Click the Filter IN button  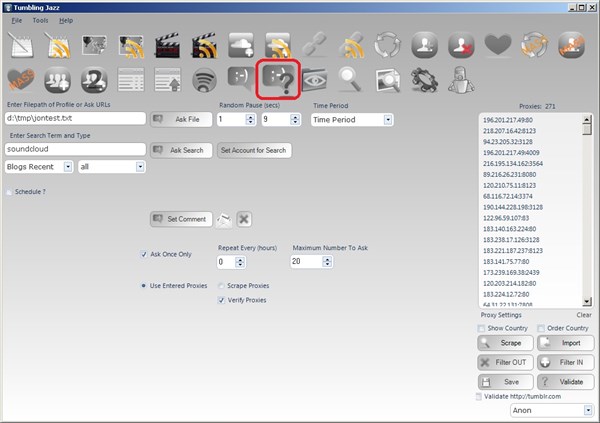[x=566, y=362]
